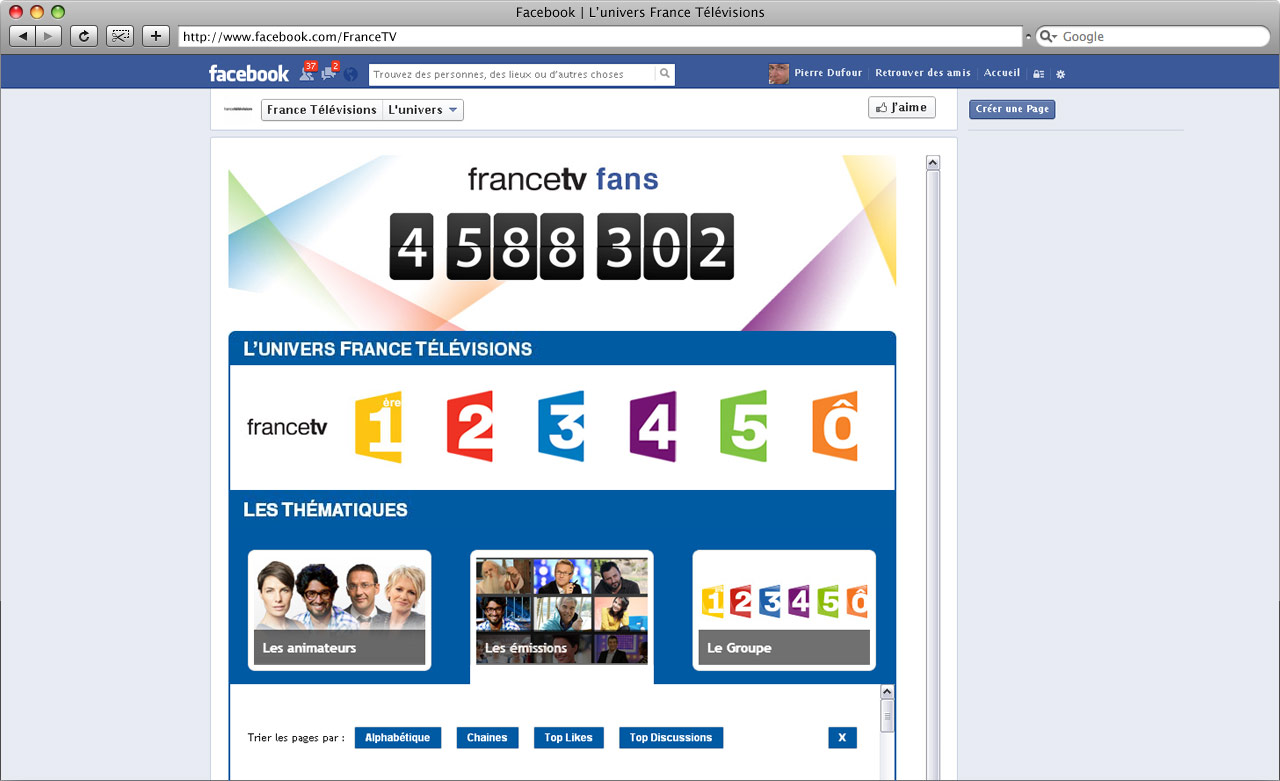The image size is (1280, 781).
Task: Click the Trier les pages par label
Action: [x=296, y=738]
